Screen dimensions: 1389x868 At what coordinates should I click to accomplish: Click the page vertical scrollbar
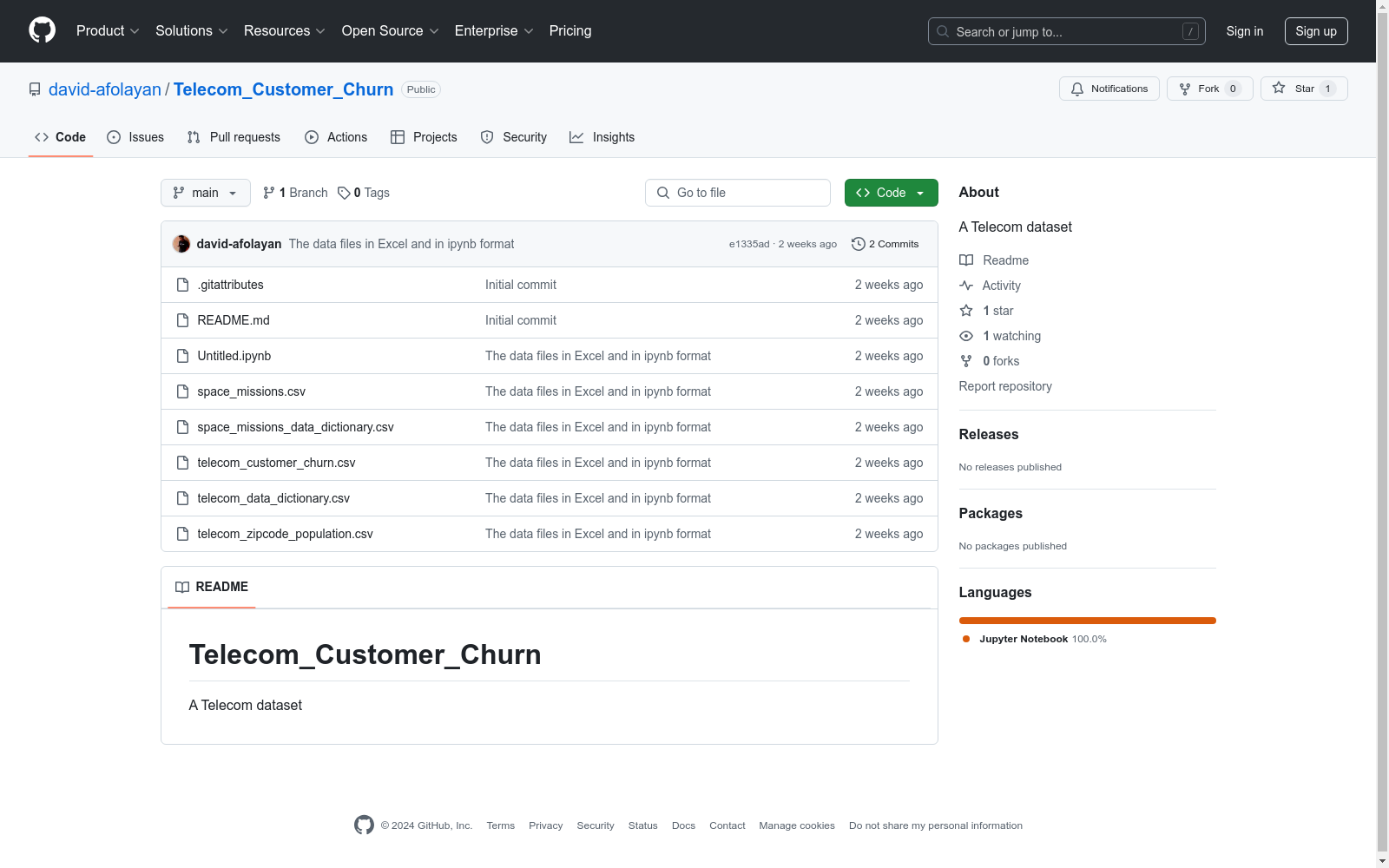pos(1382,434)
